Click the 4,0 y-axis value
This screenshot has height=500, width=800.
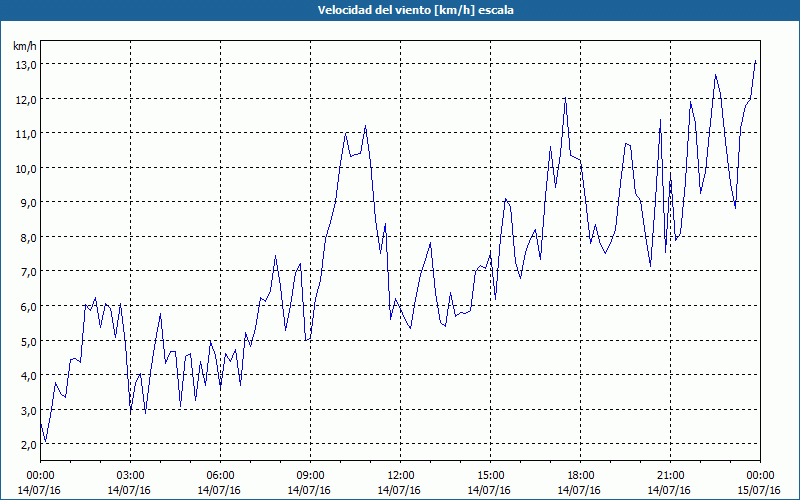(x=28, y=376)
